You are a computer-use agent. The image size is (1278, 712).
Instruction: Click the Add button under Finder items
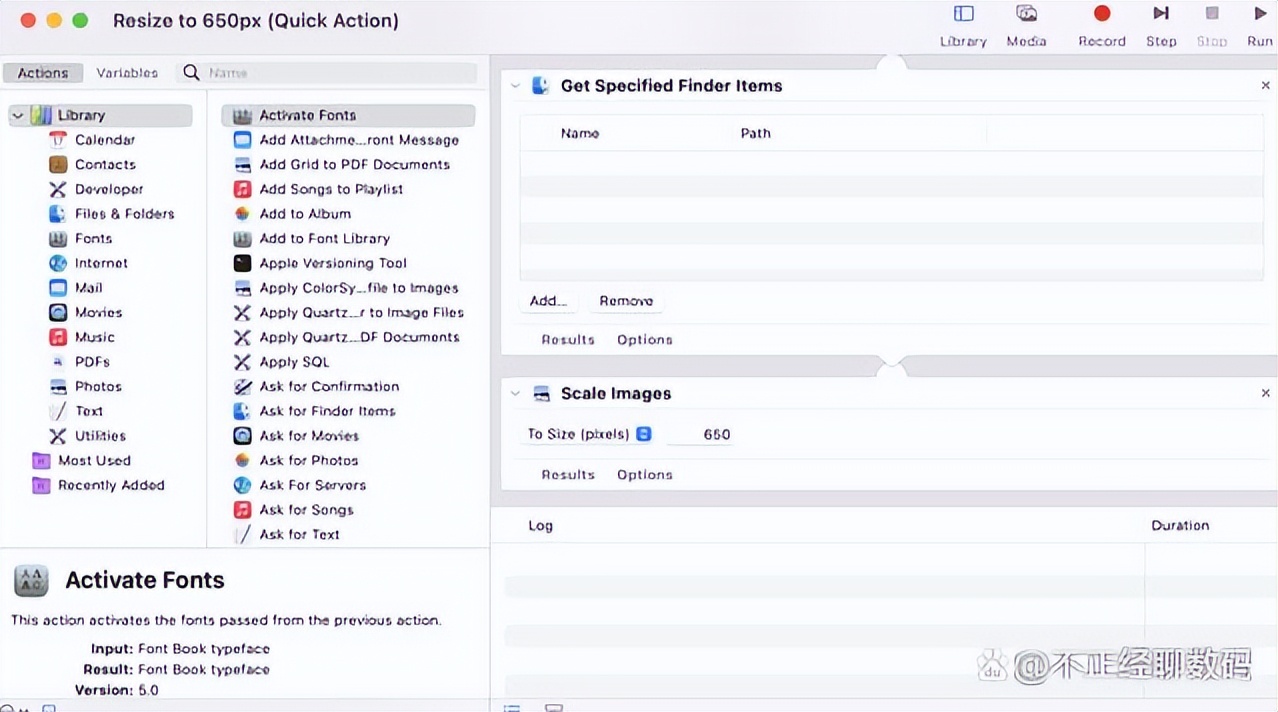coord(548,300)
